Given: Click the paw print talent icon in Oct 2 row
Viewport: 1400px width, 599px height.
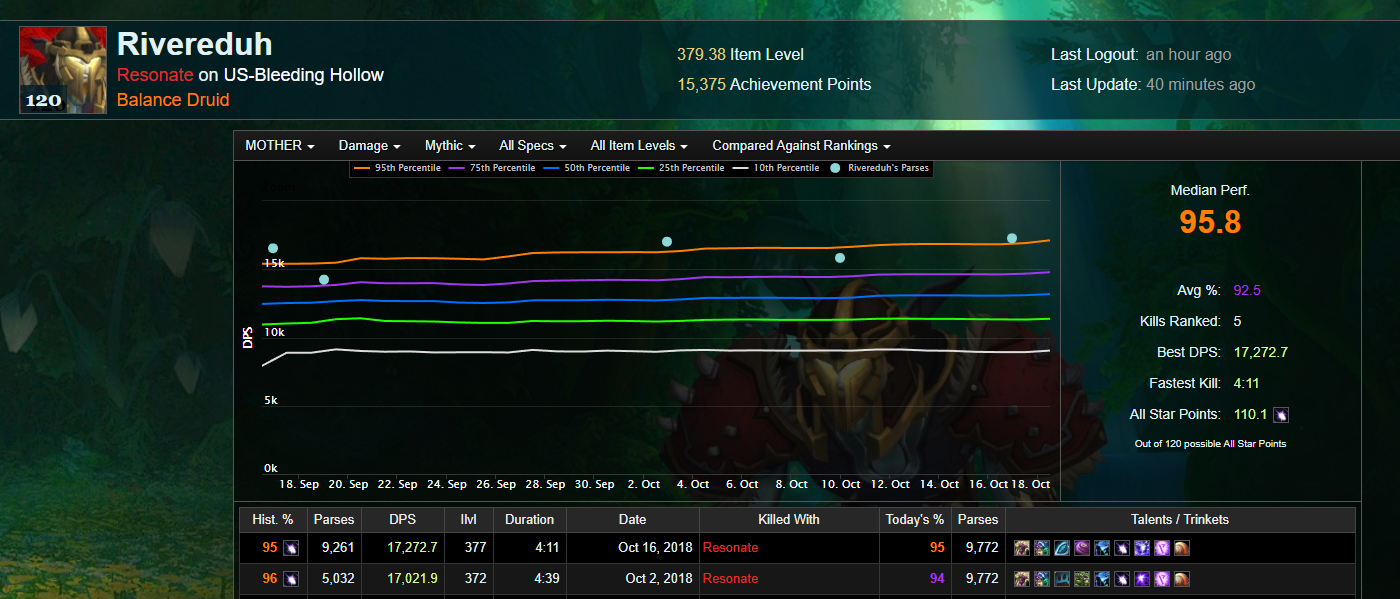Looking at the screenshot, I should pos(1062,579).
